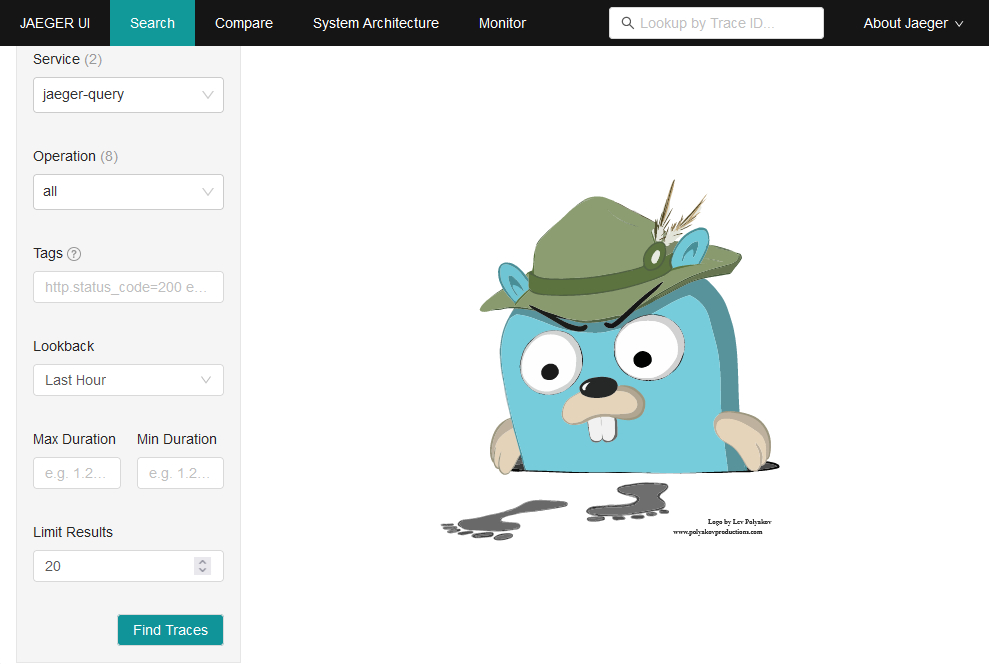The width and height of the screenshot is (989, 664).
Task: Open the System Architecture page
Action: point(375,23)
